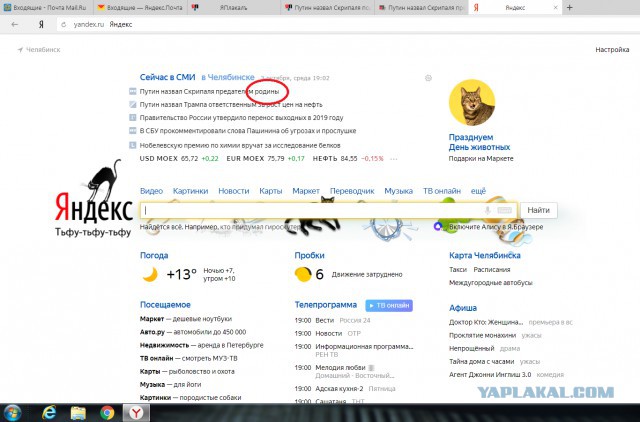
Task: Open Карты service link
Action: (271, 191)
